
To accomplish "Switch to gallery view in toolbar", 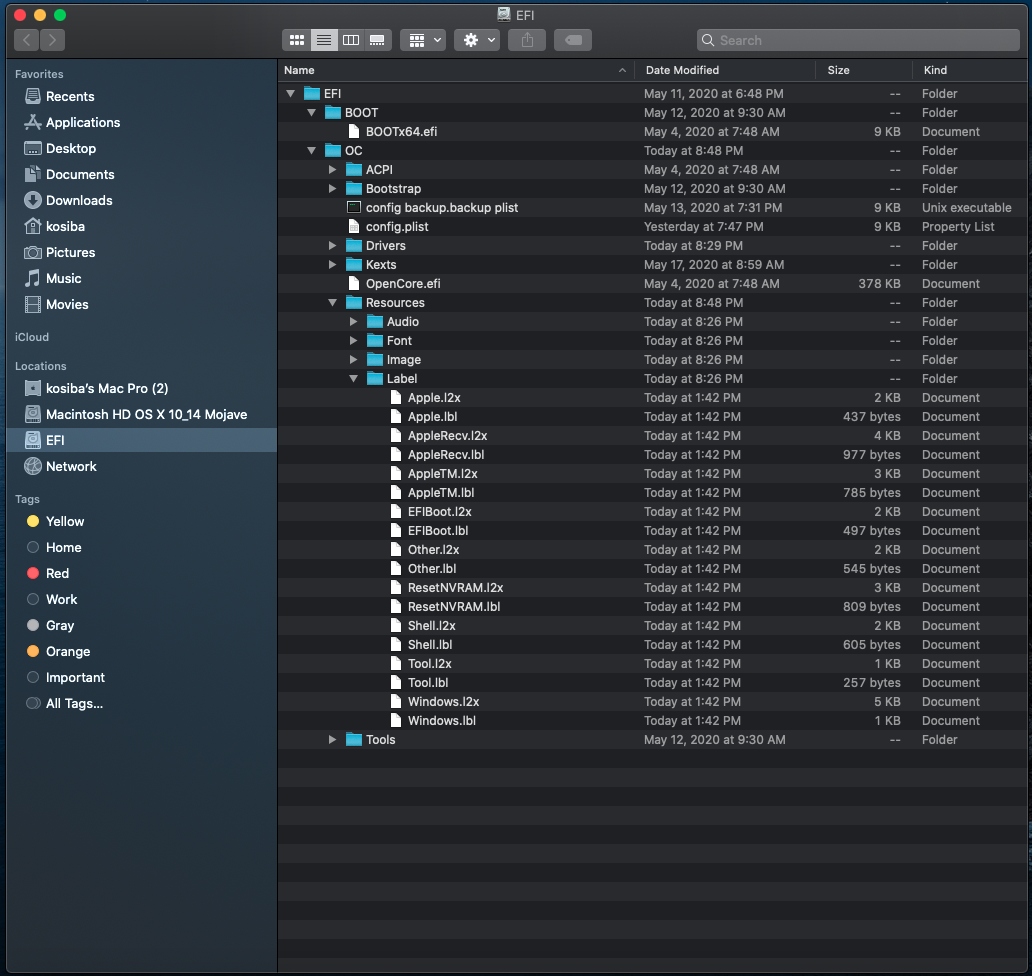I will point(377,40).
